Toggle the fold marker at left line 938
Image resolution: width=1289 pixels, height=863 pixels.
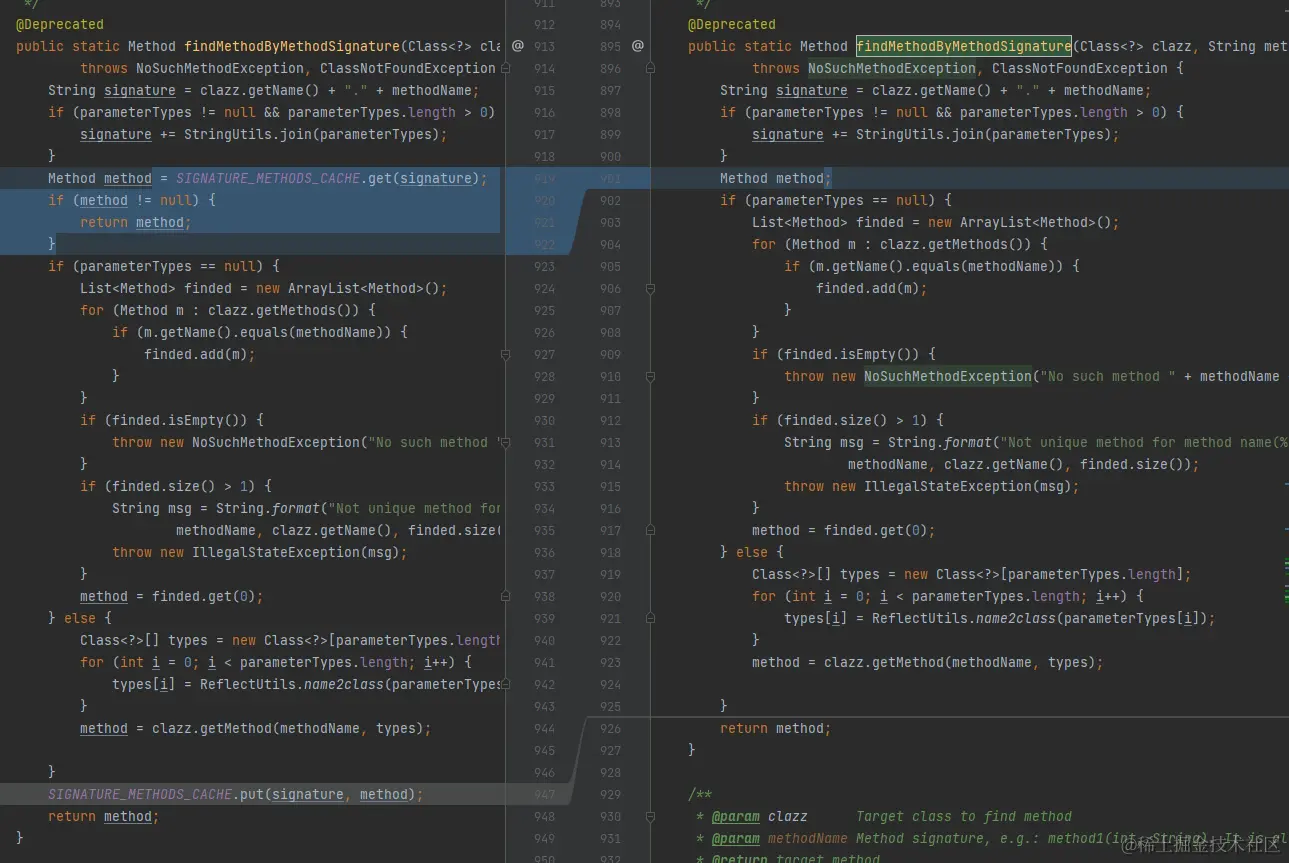(505, 596)
